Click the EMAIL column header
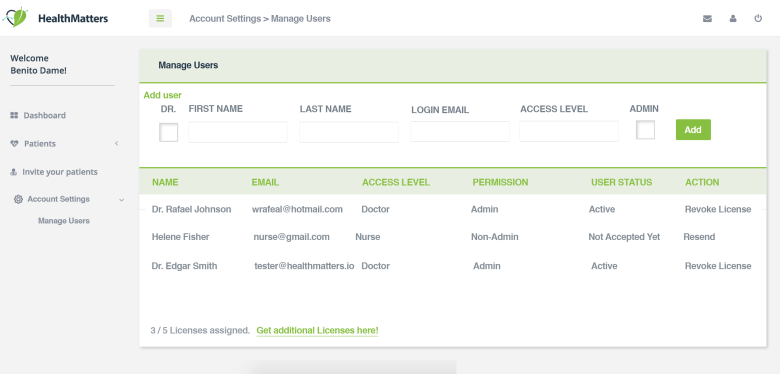The height and width of the screenshot is (374, 780). coord(265,183)
